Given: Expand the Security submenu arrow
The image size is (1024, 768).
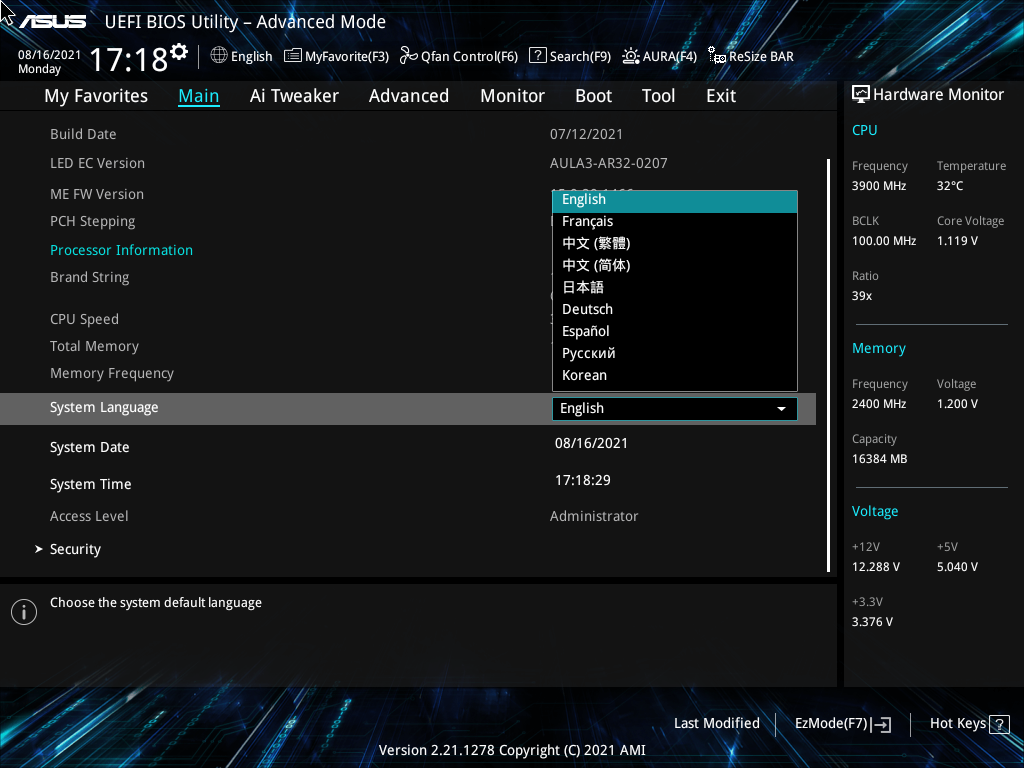Looking at the screenshot, I should pyautogui.click(x=39, y=549).
